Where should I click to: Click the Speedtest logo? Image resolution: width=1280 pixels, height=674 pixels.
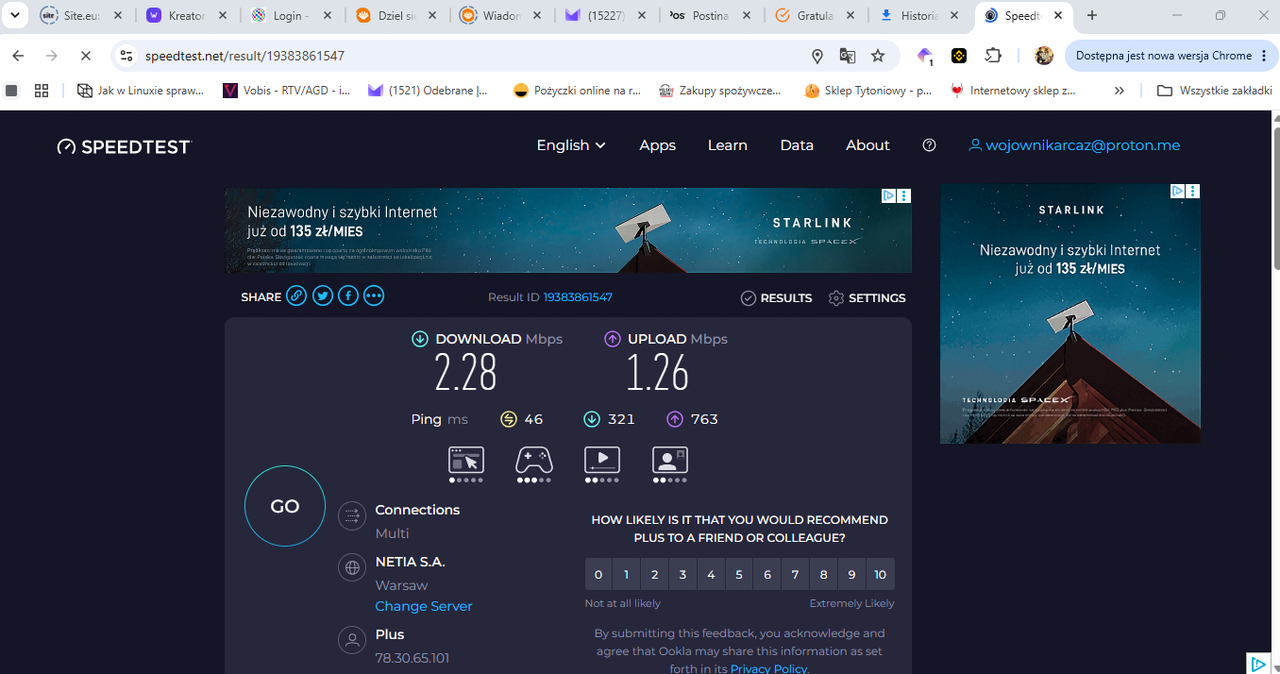pos(124,147)
